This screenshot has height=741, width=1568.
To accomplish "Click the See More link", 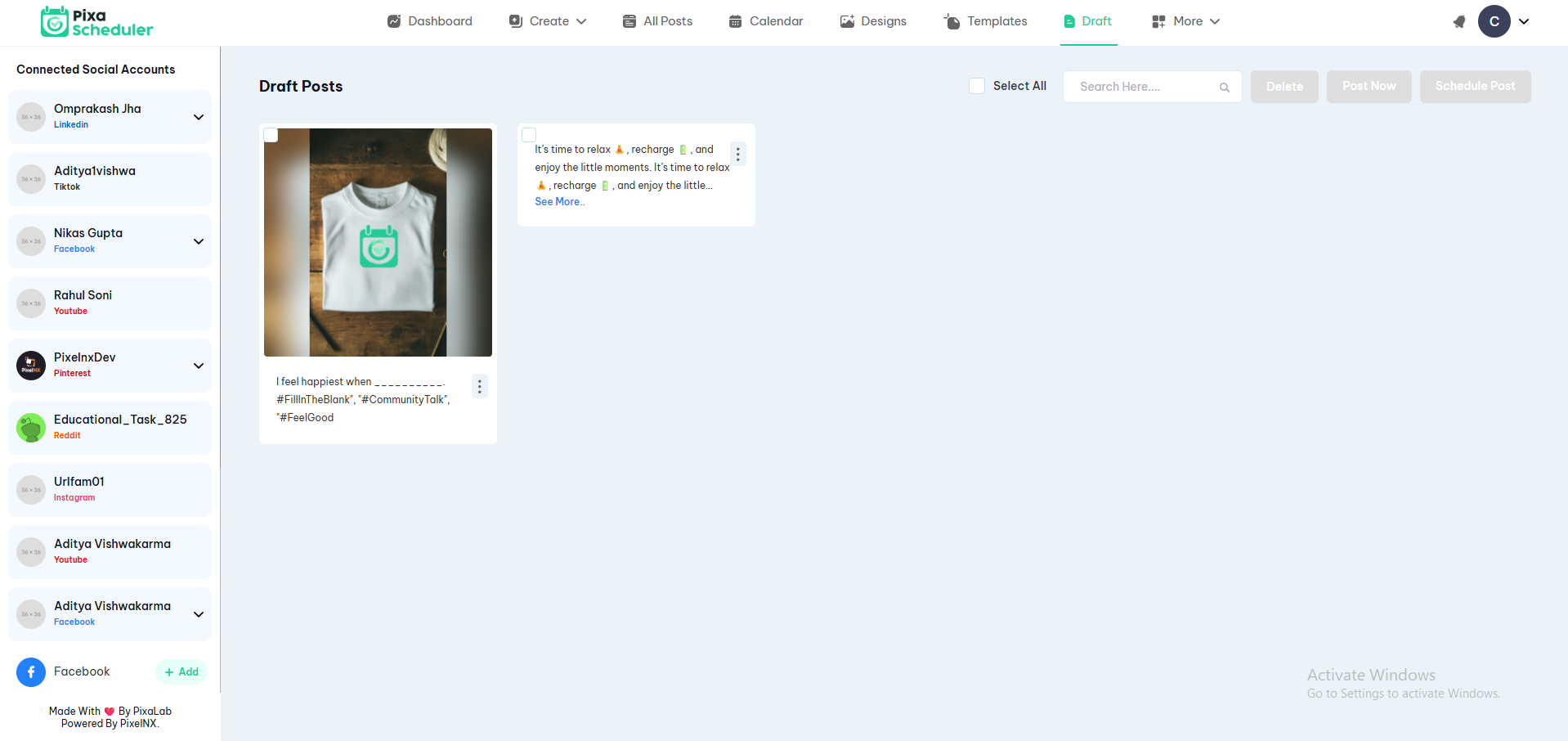I will tap(559, 201).
